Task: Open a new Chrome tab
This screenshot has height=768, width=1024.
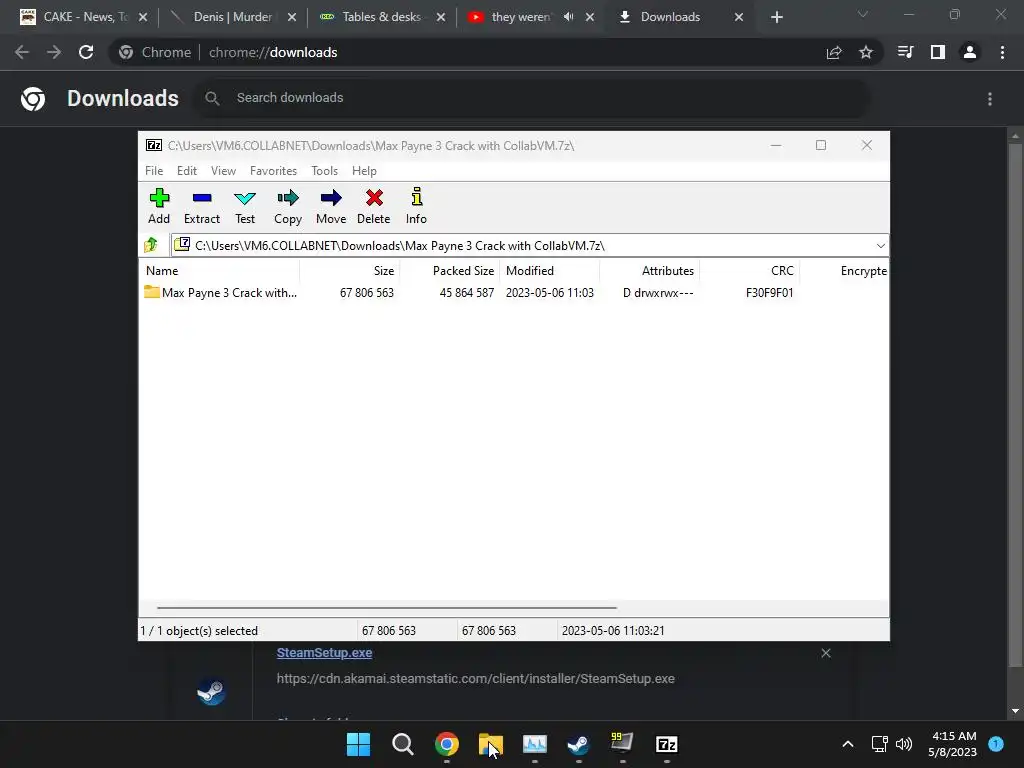Action: pyautogui.click(x=776, y=17)
